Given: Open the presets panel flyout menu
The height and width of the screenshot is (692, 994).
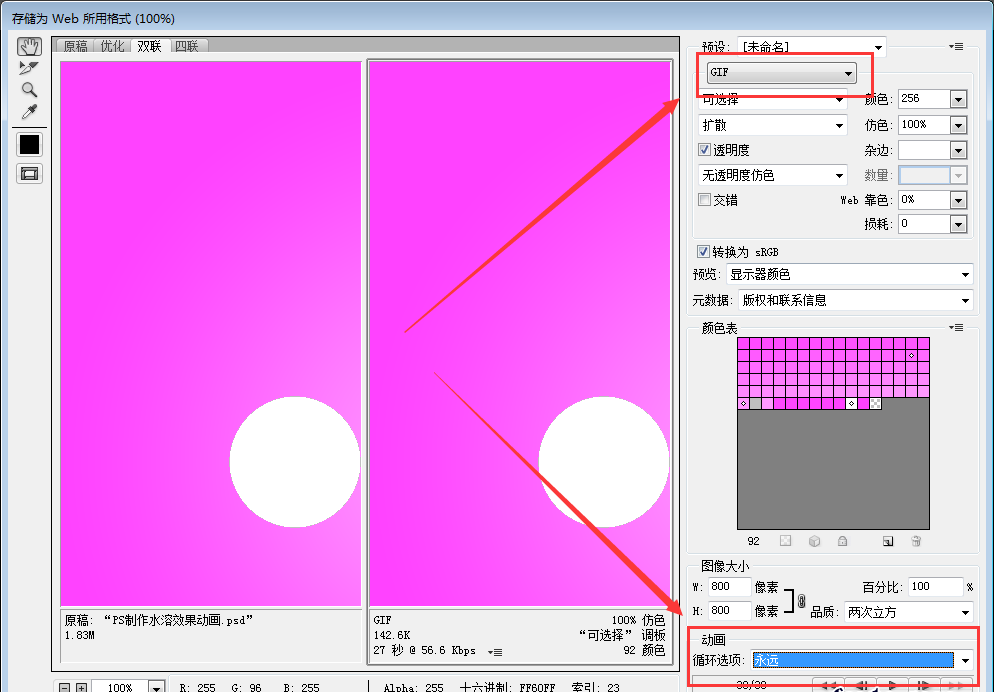Looking at the screenshot, I should point(956,45).
